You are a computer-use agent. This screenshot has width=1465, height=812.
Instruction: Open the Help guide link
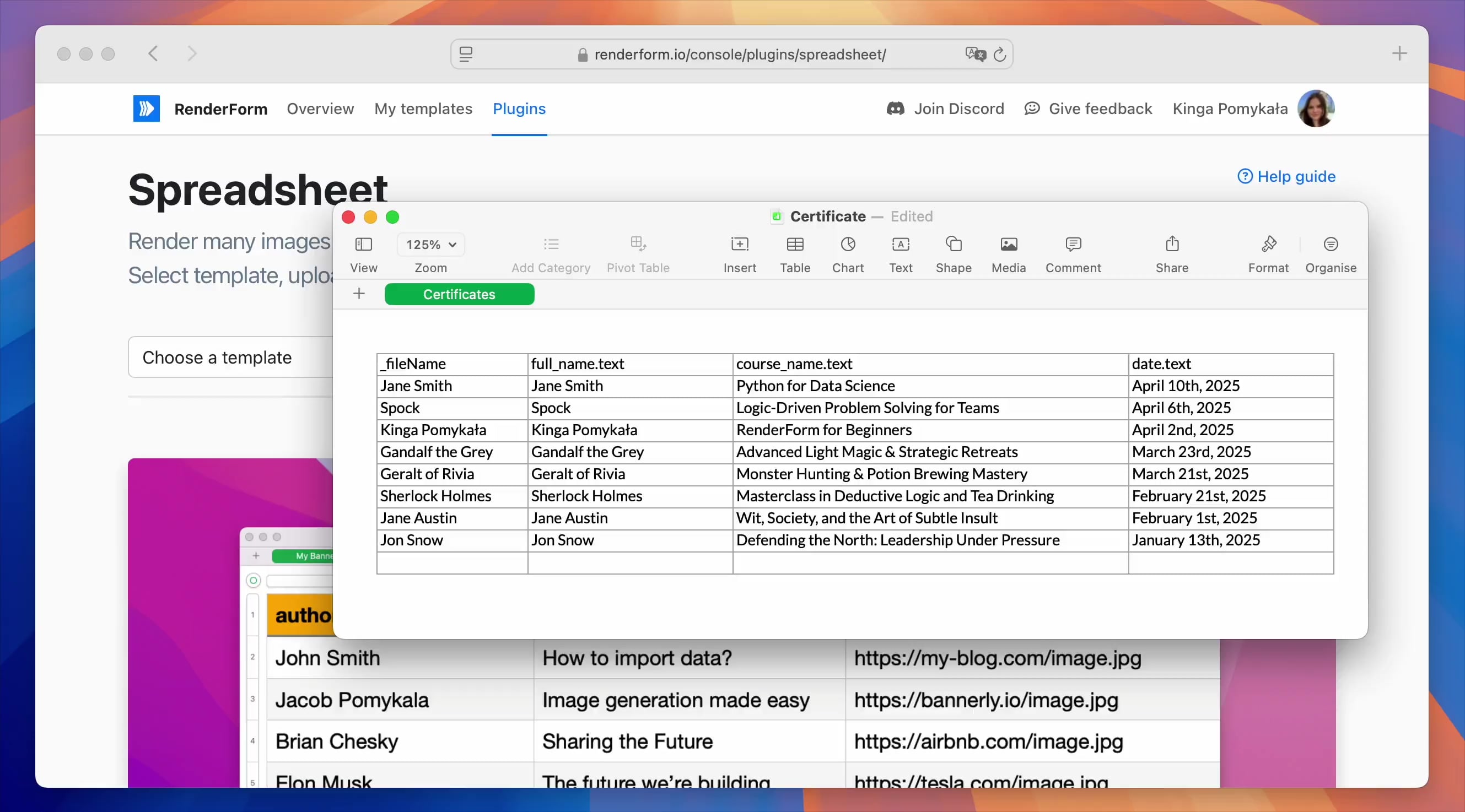point(1286,176)
